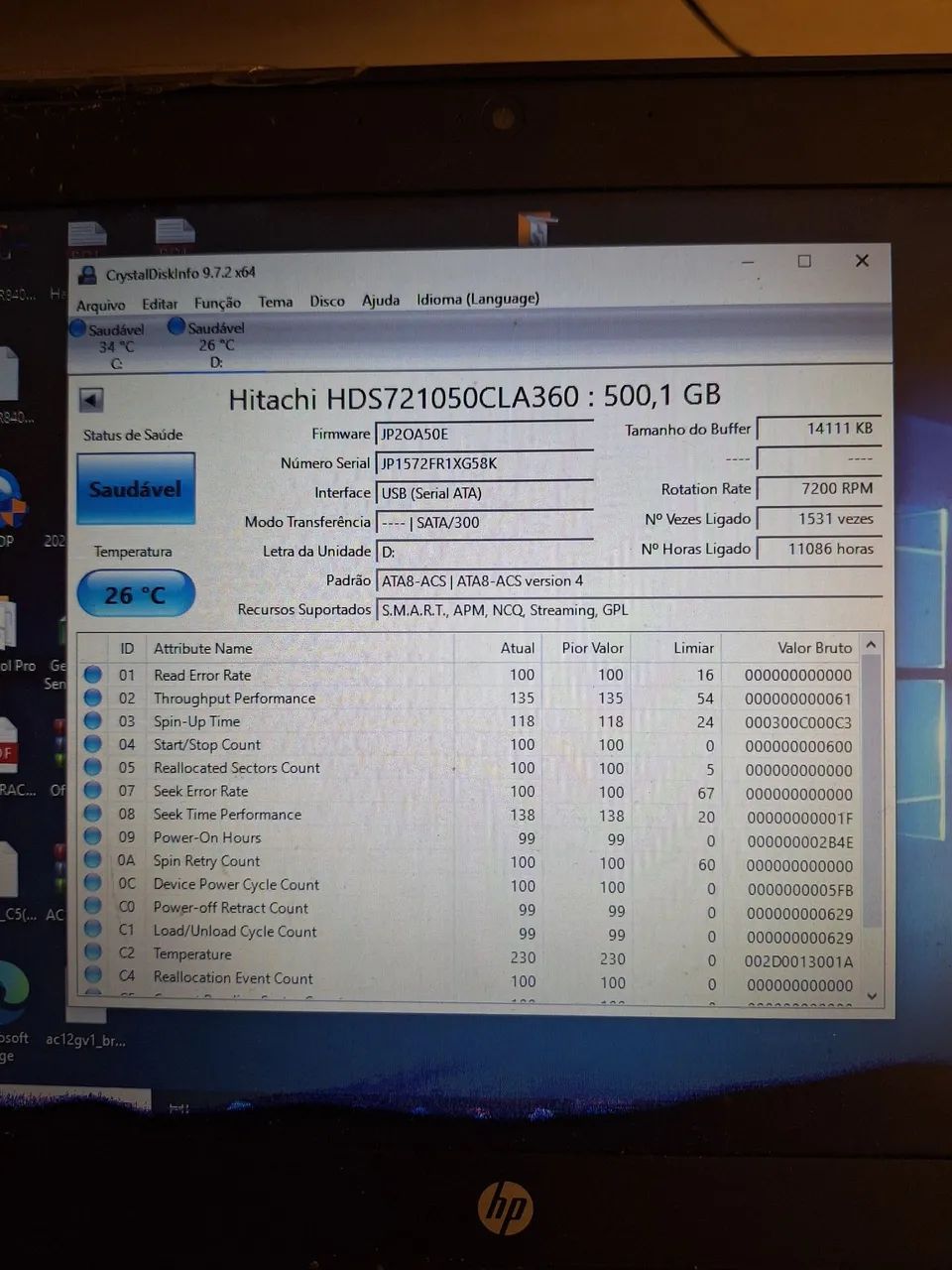Click the Valor Bruto column header
Image resolution: width=952 pixels, height=1270 pixels.
pos(814,648)
